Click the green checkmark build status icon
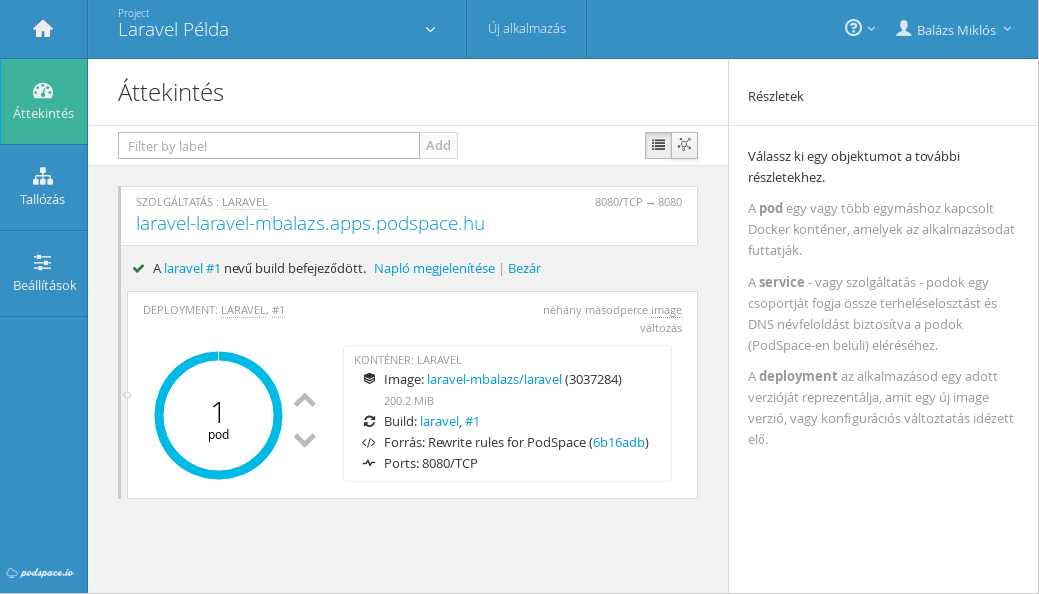 (x=138, y=268)
